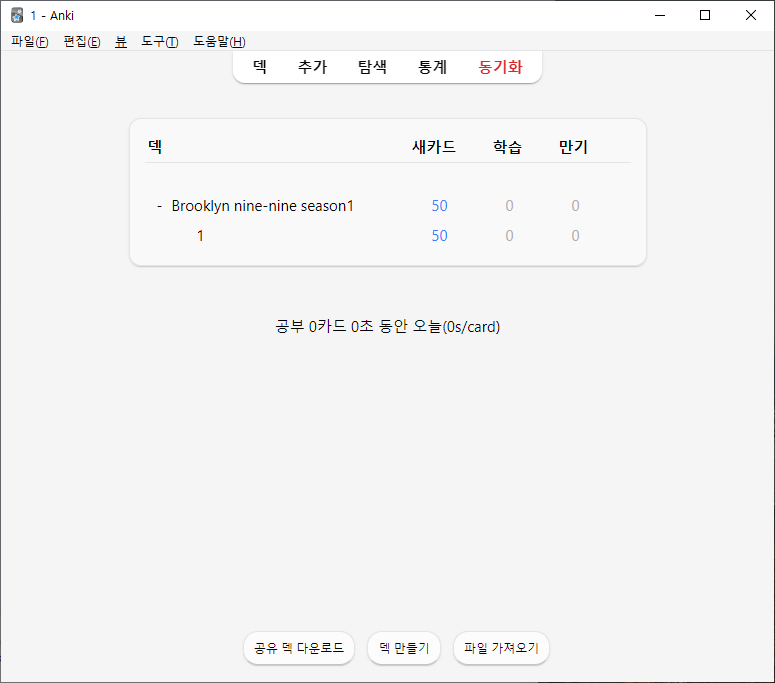Click 추가 to add a card
The width and height of the screenshot is (775, 683).
[312, 67]
